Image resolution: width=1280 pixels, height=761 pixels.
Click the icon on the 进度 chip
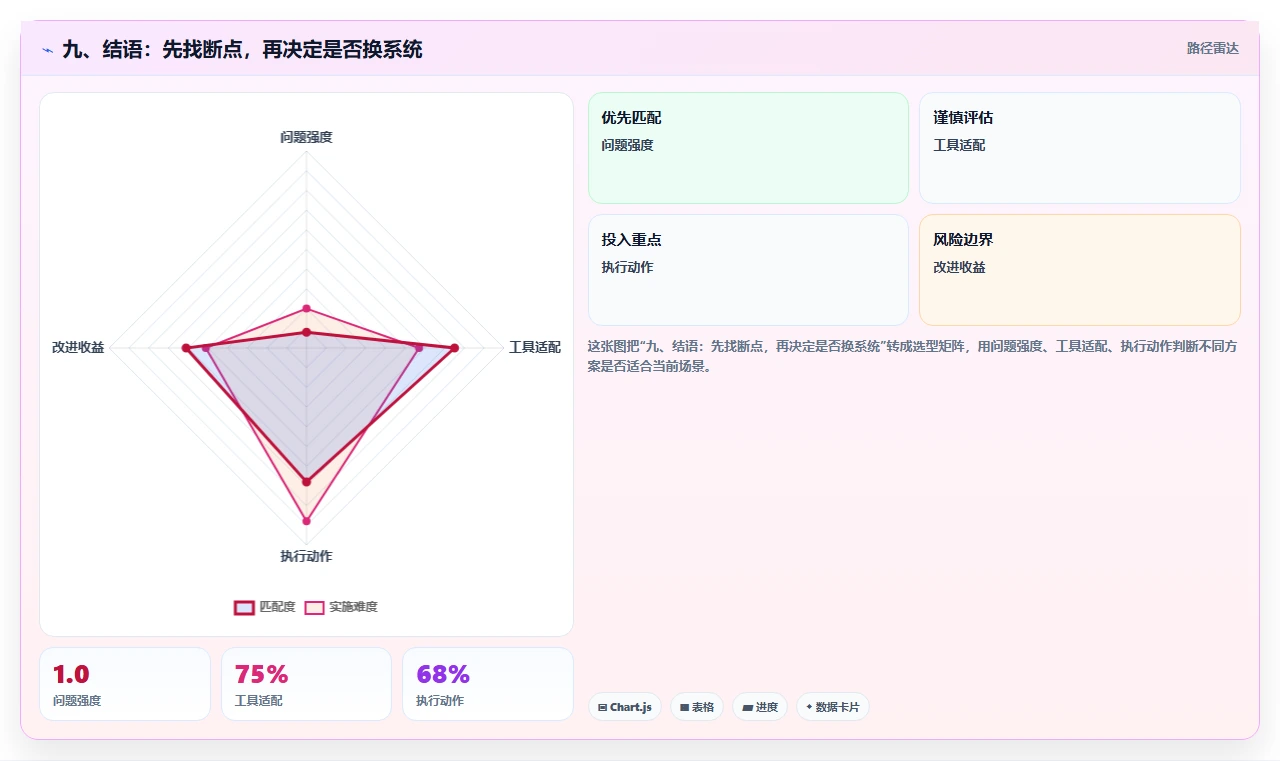[x=747, y=707]
